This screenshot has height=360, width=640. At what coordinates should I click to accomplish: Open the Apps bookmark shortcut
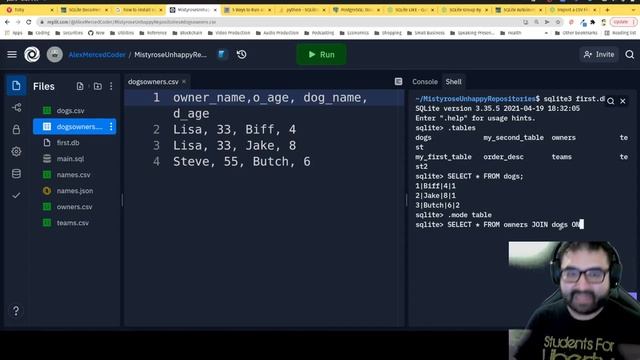(x=14, y=33)
